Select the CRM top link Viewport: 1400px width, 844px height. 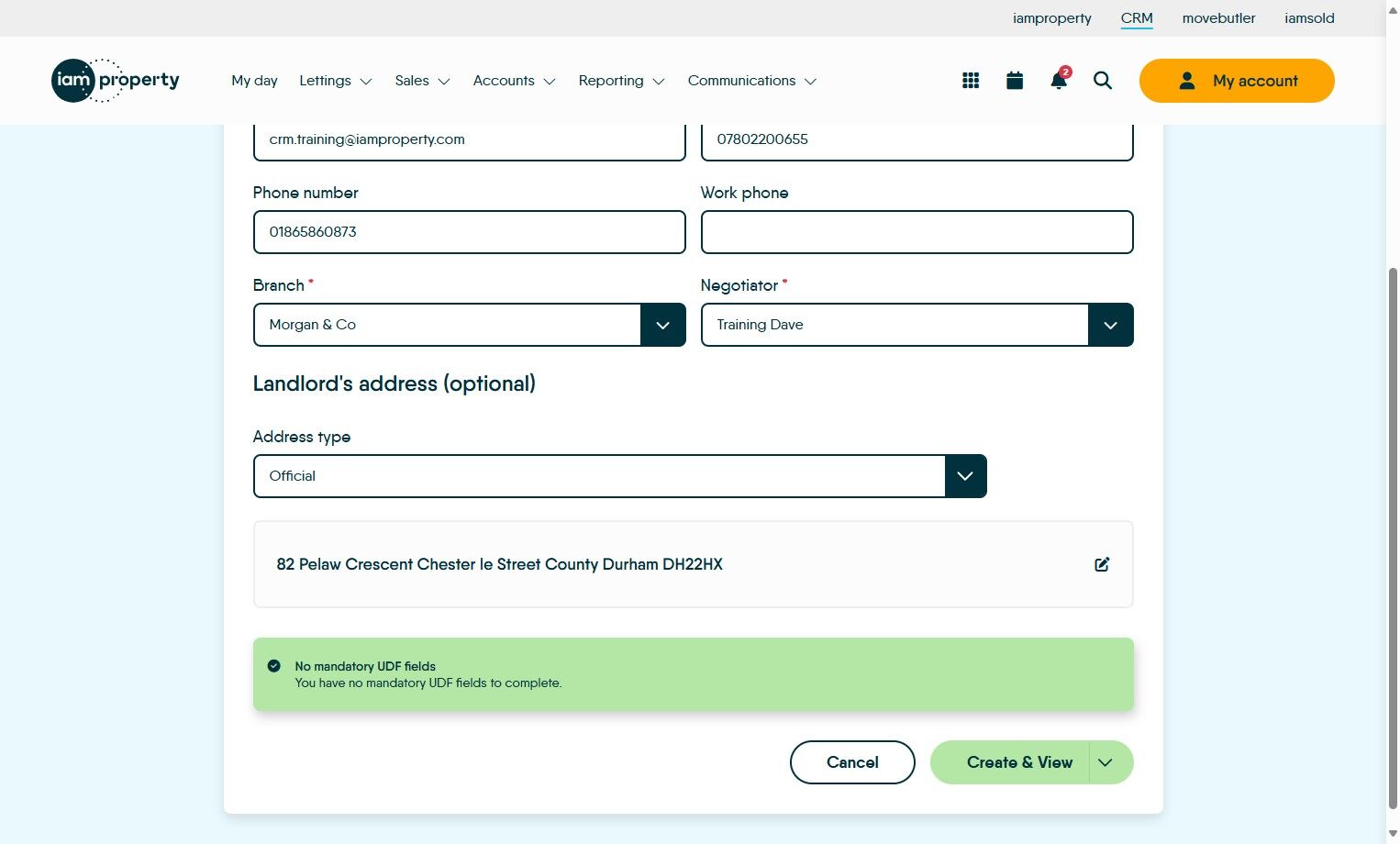pyautogui.click(x=1137, y=18)
